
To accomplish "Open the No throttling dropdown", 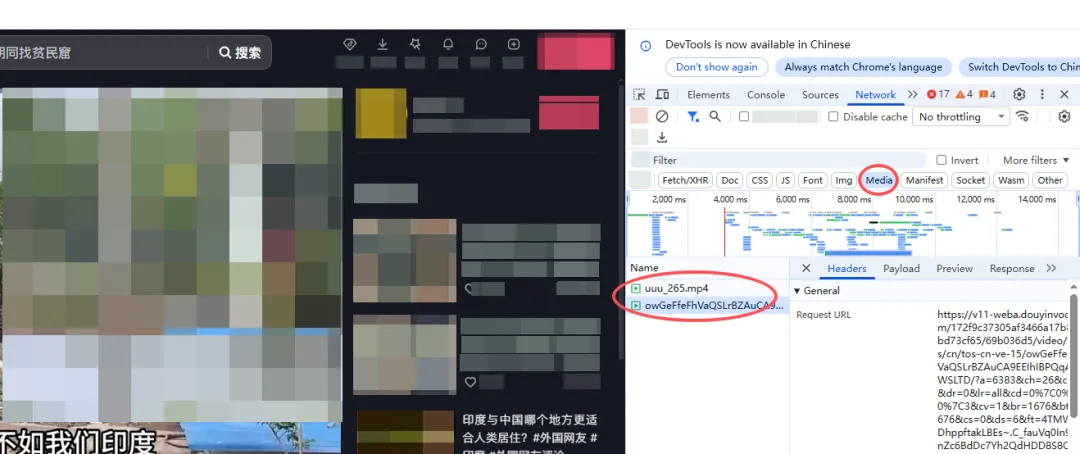I will pos(961,116).
